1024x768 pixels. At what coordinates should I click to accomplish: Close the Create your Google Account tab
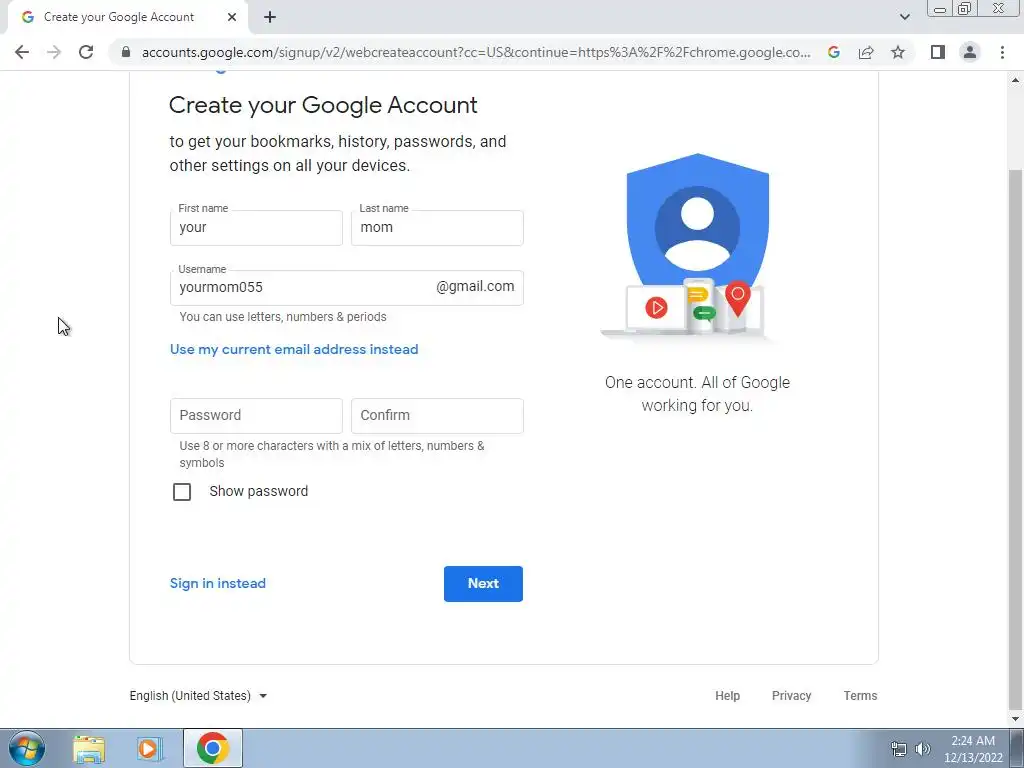[232, 17]
